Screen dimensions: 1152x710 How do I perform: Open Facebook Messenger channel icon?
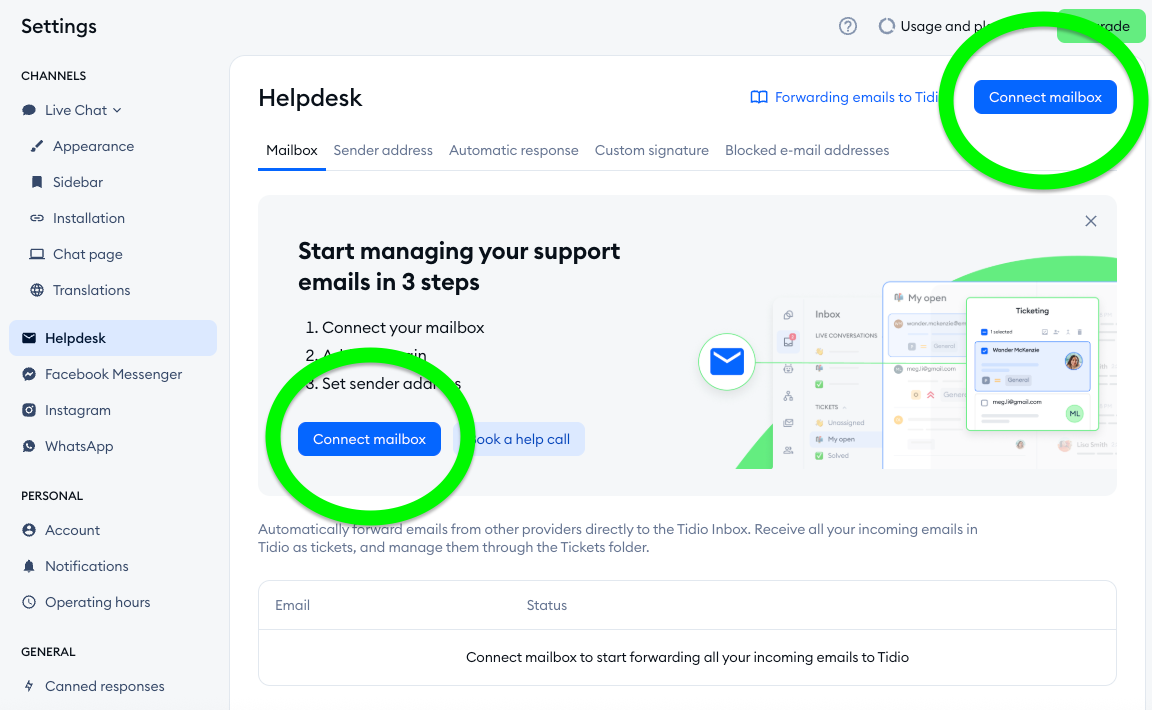29,374
